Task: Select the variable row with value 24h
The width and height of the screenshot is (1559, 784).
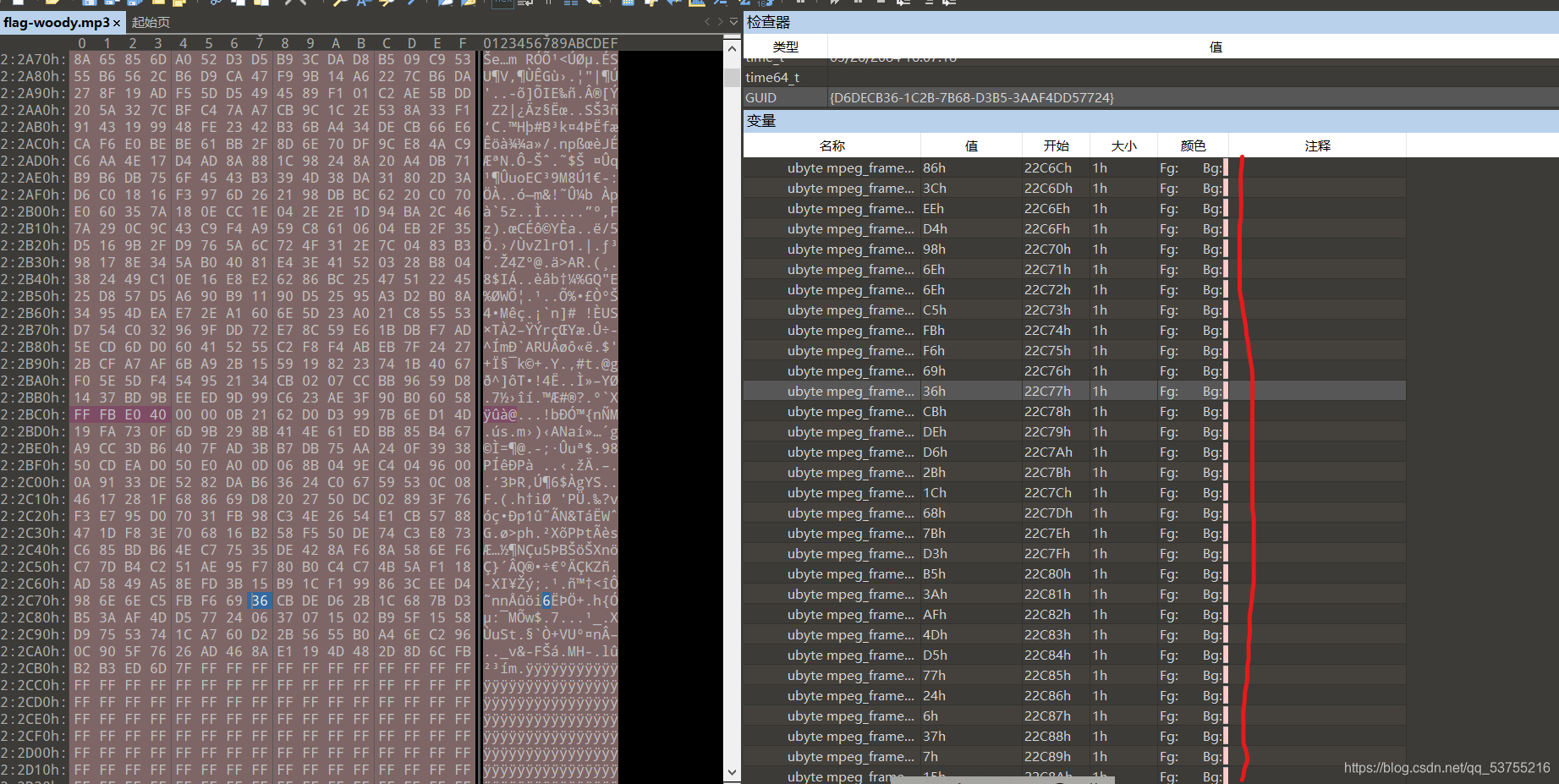Action: click(x=1074, y=696)
